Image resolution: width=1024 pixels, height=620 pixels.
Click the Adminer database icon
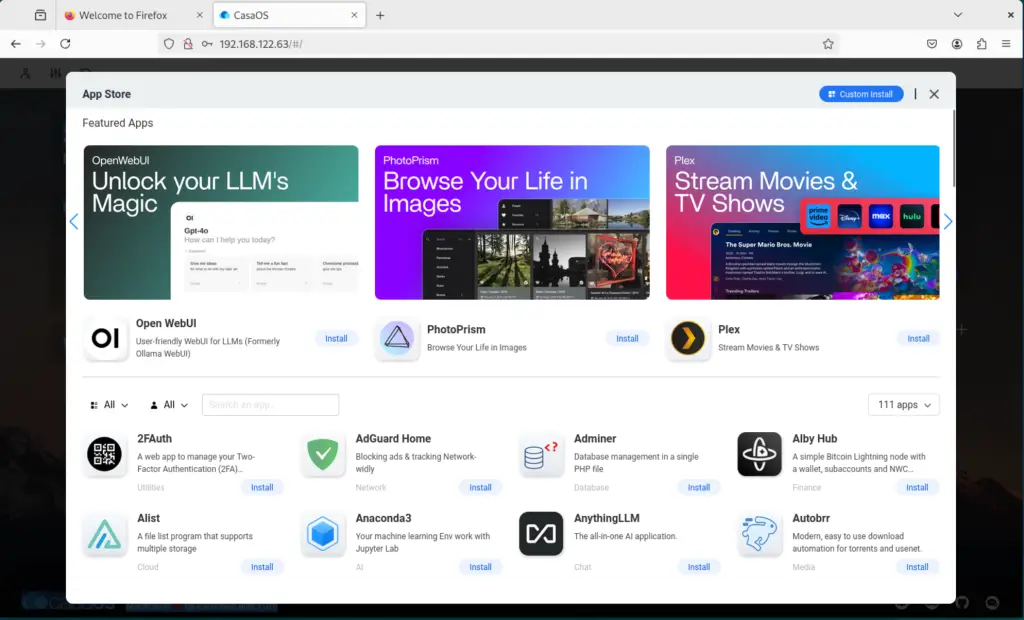541,456
